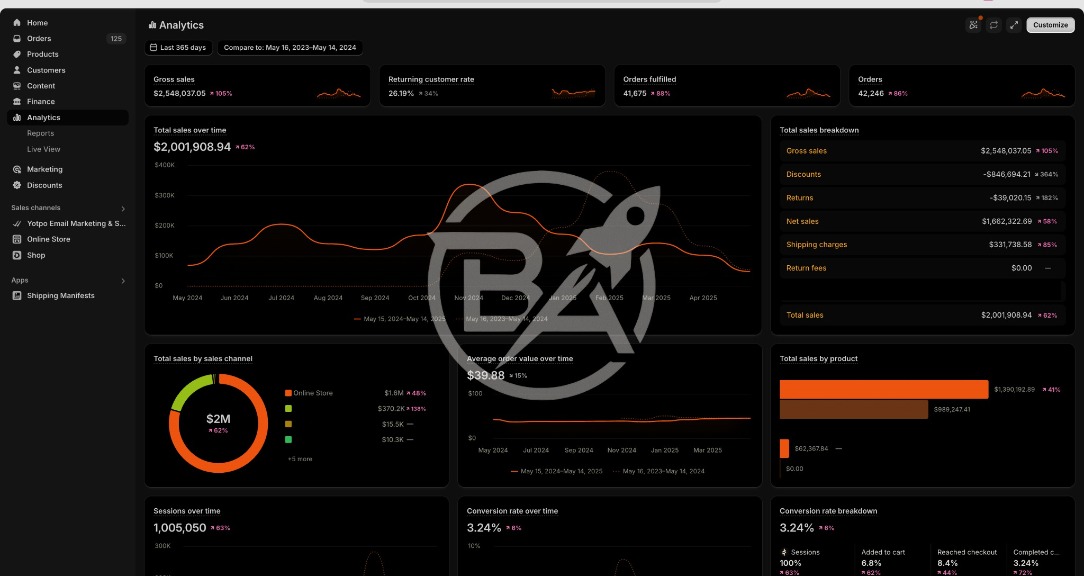The height and width of the screenshot is (576, 1084).
Task: Click the Customize button
Action: (1050, 25)
